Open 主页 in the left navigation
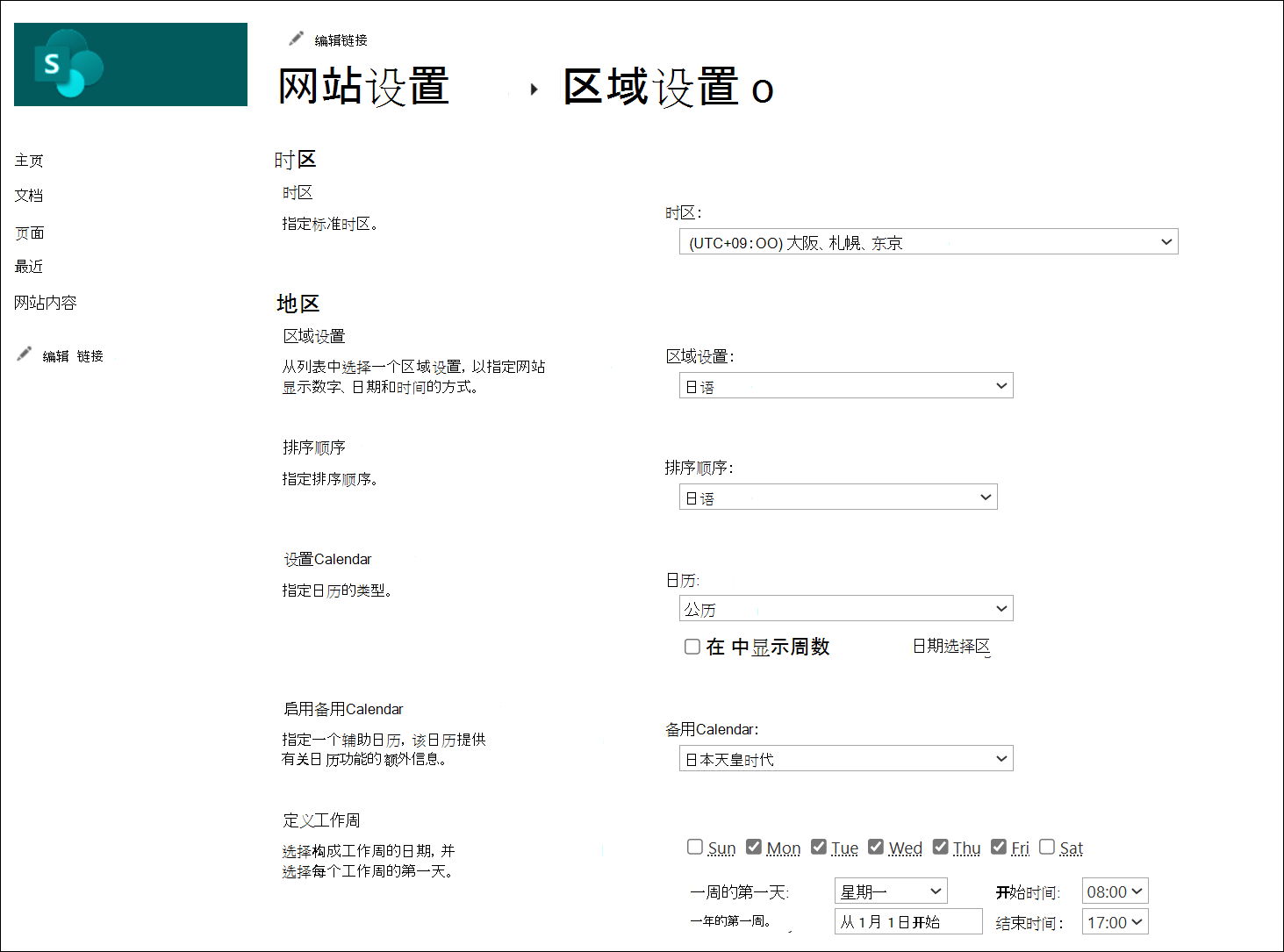 pos(29,161)
